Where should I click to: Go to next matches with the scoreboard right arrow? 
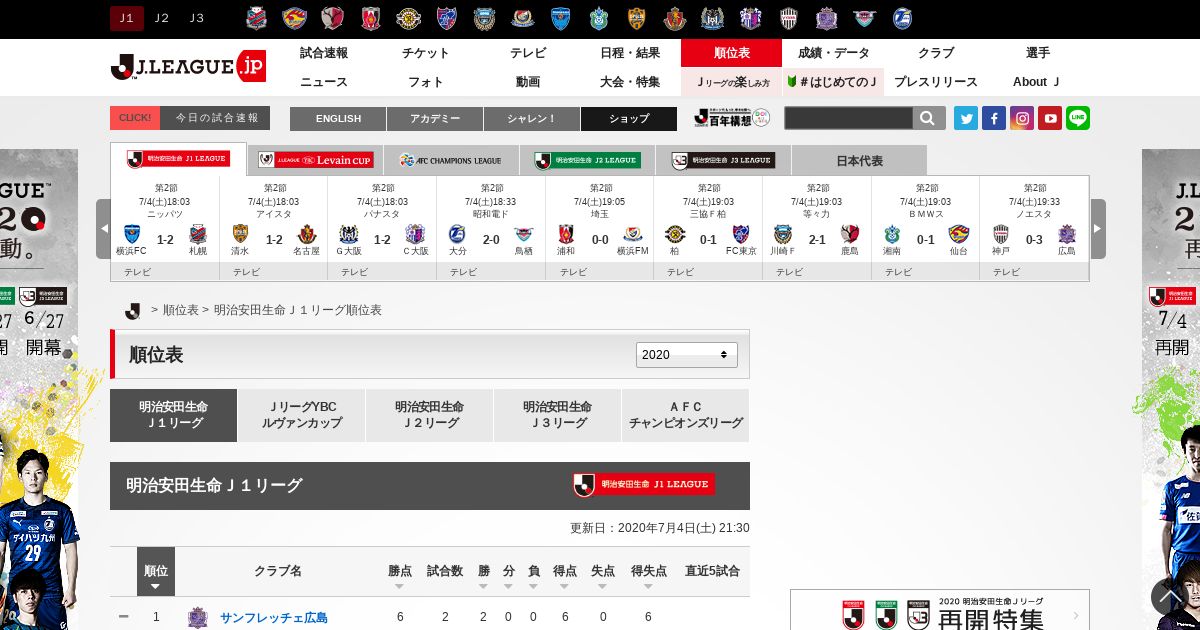click(1098, 229)
